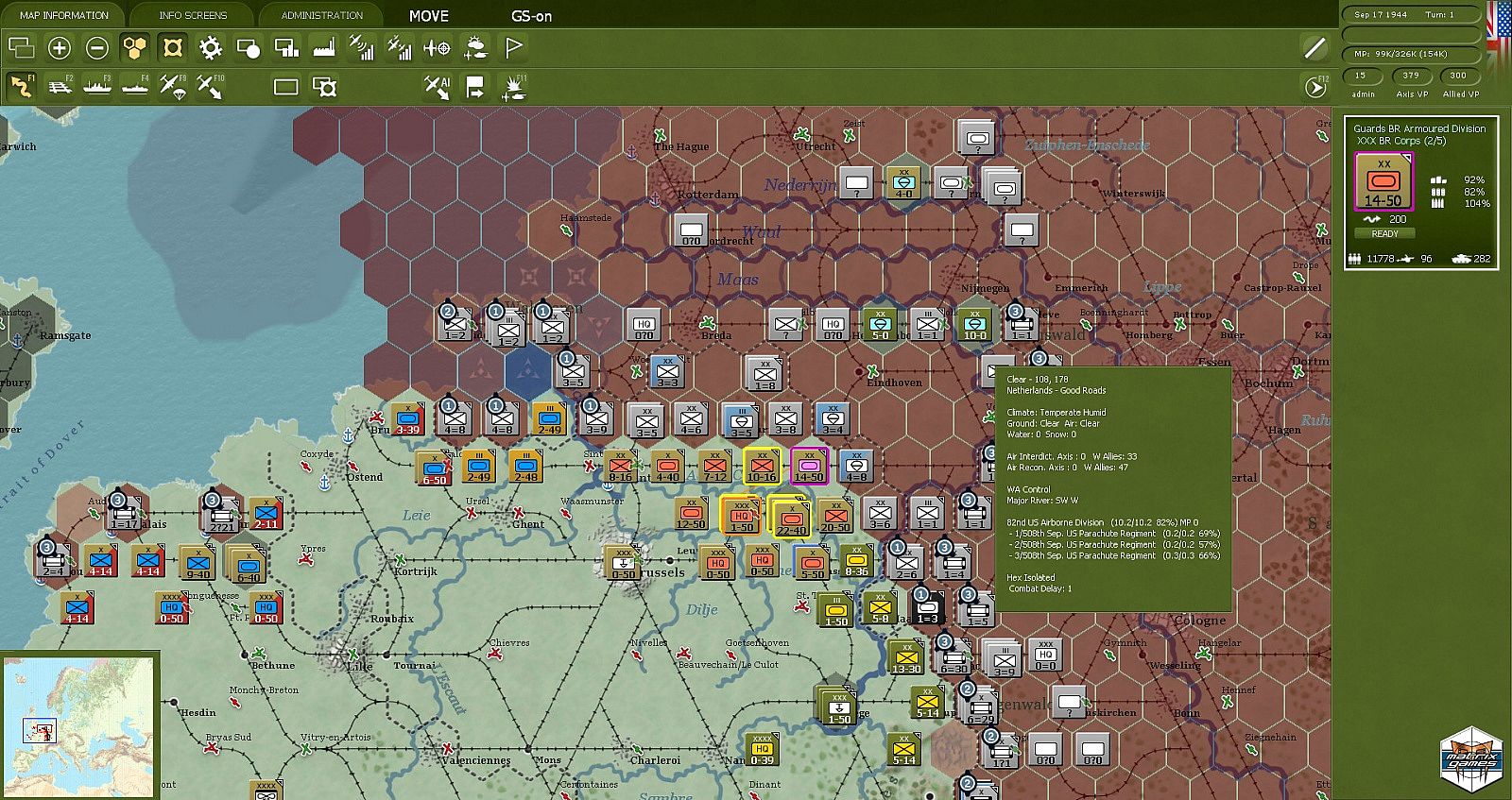The image size is (1512, 800).
Task: Select the 3-39 blue armoured counter
Action: tap(407, 417)
